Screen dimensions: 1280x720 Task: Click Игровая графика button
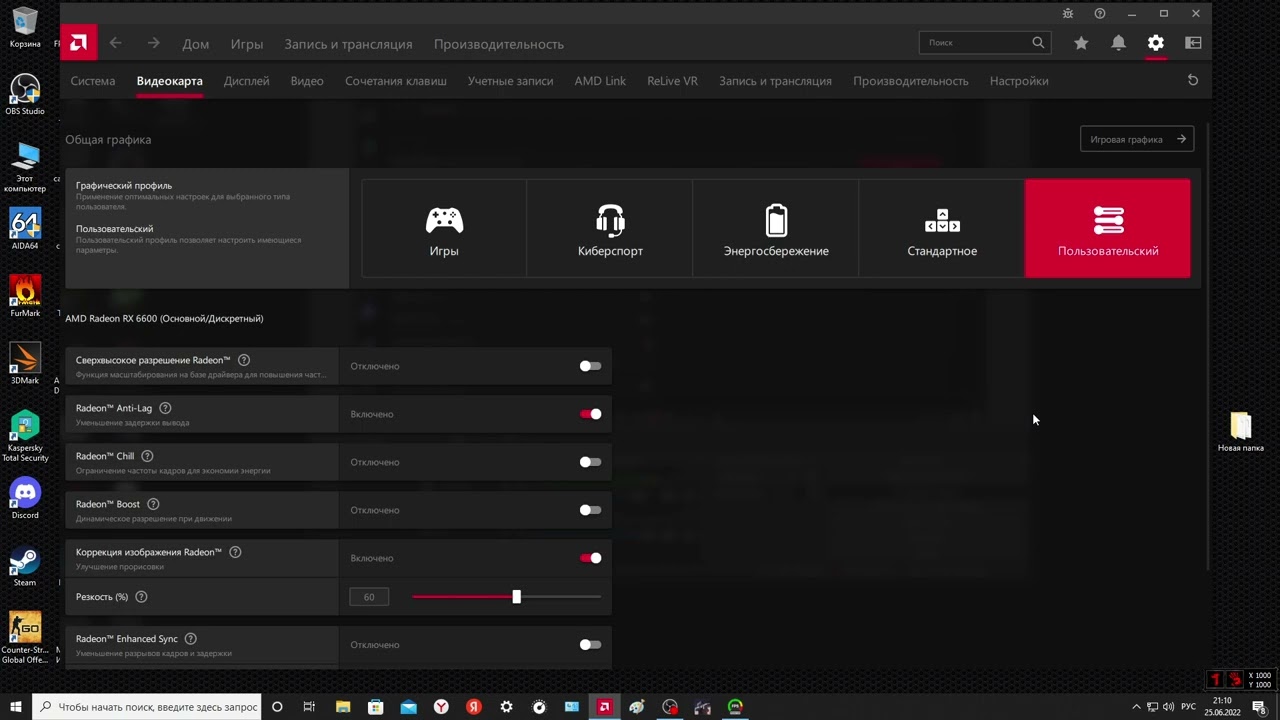[1137, 139]
